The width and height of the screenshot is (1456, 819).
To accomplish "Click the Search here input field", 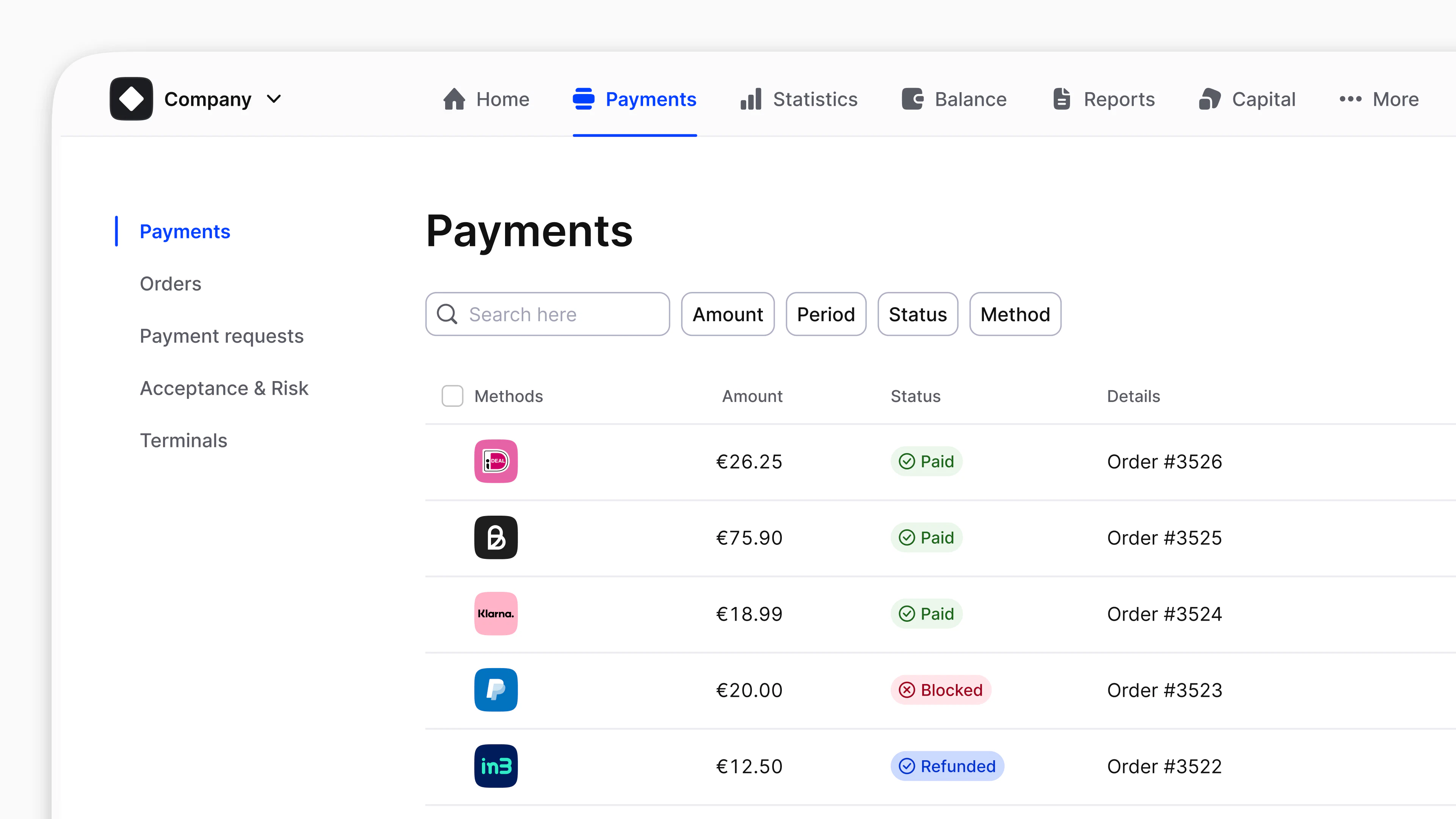I will click(547, 314).
